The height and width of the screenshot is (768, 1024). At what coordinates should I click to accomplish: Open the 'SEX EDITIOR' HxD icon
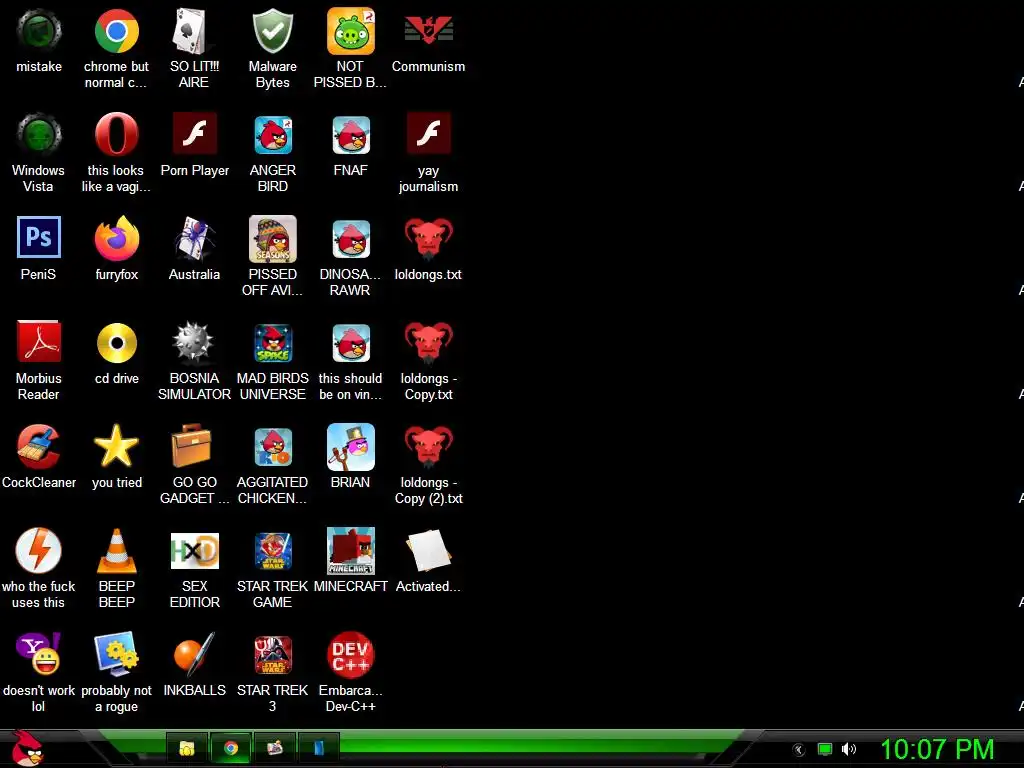click(194, 551)
